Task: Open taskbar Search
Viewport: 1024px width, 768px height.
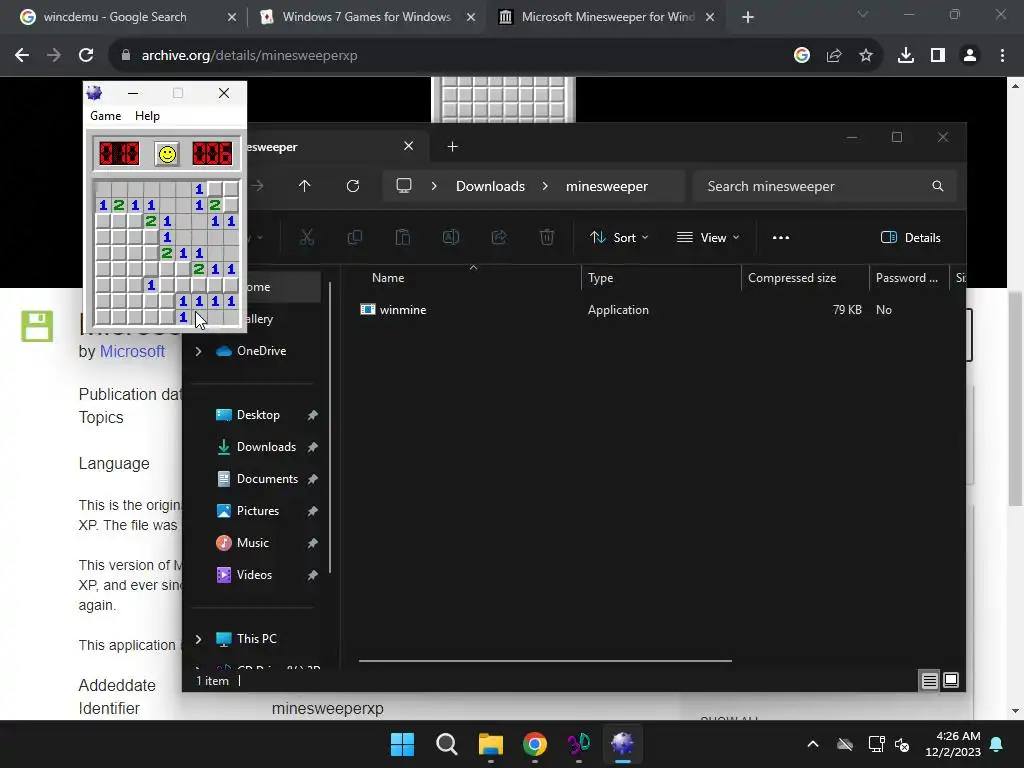Action: [447, 744]
